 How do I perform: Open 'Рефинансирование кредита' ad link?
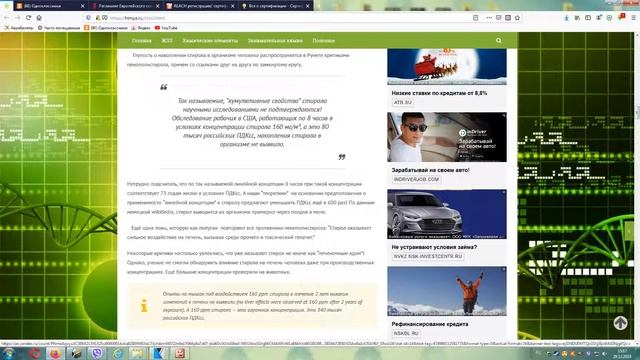coord(430,324)
